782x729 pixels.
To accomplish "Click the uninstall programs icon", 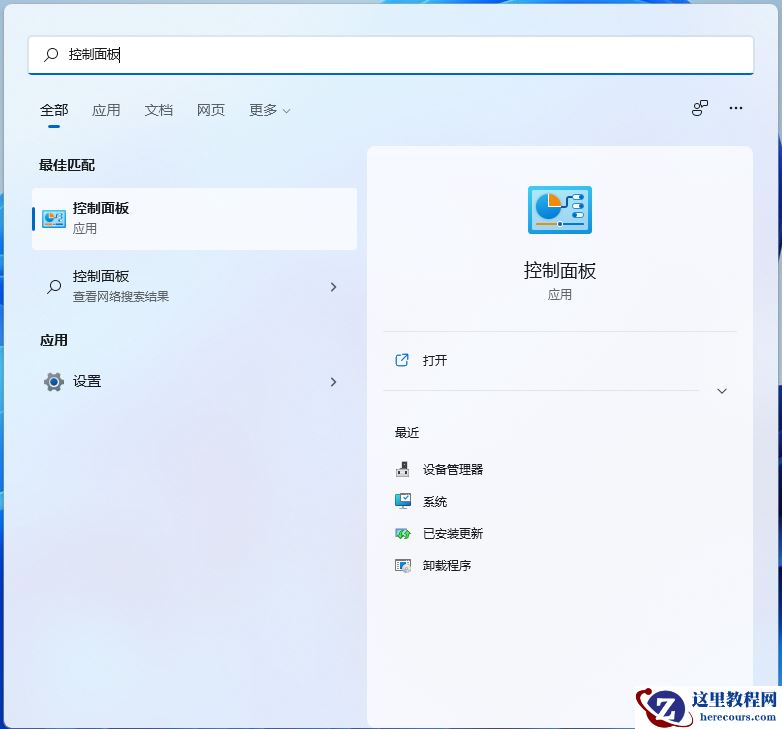I will 402,565.
